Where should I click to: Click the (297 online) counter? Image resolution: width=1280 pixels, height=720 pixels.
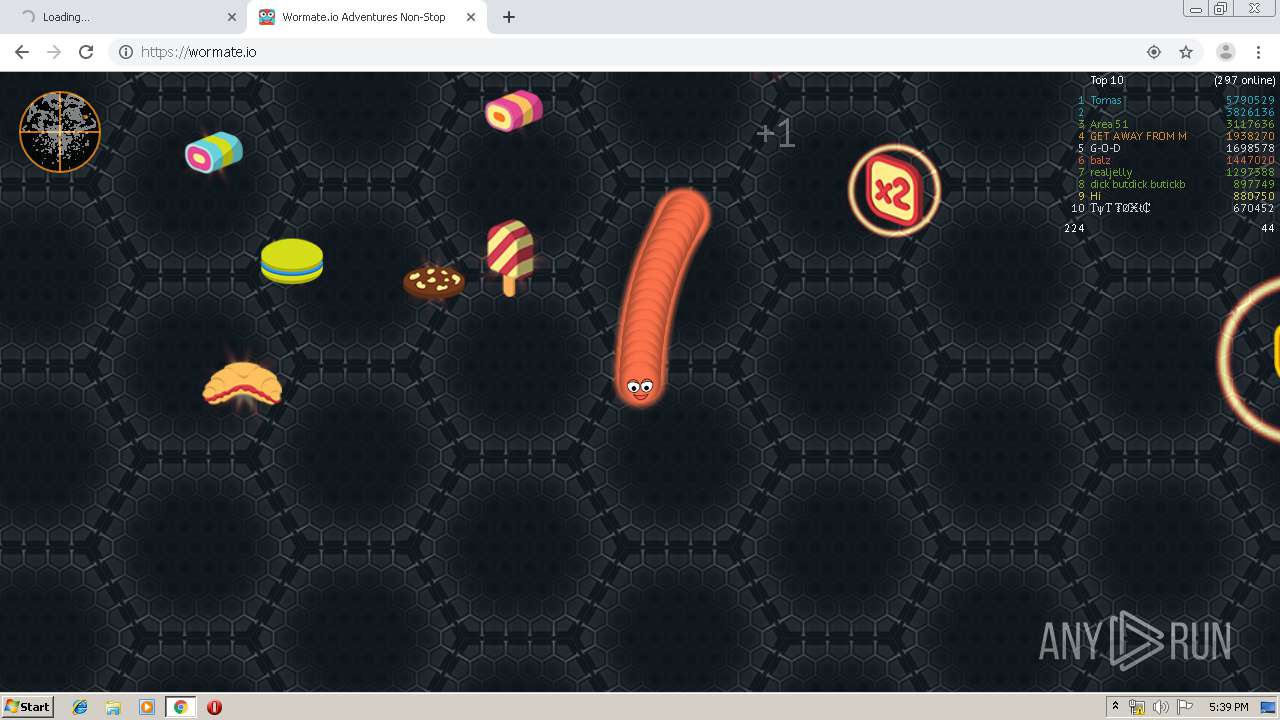(x=1245, y=80)
